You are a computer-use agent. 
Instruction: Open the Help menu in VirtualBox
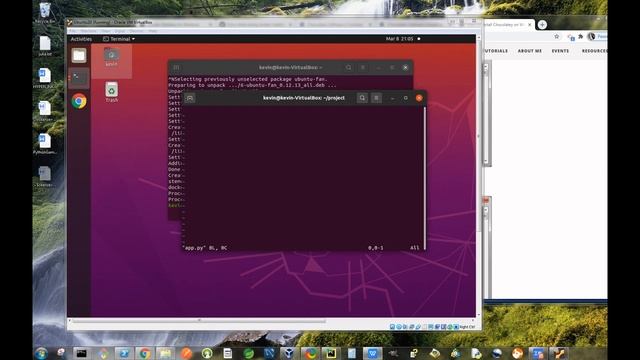(x=153, y=31)
